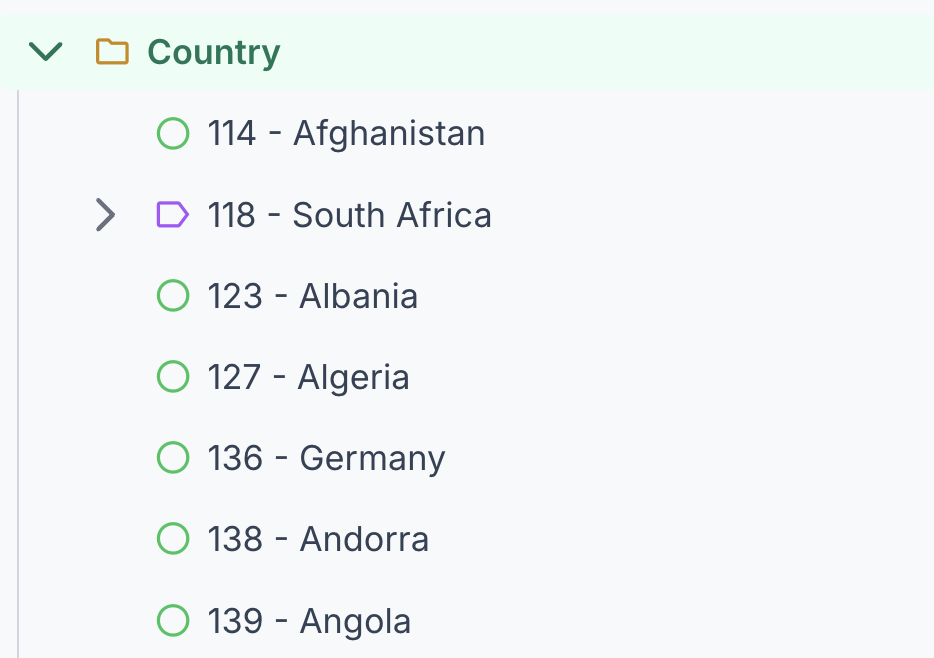Pick 139 - Angola from the list

click(309, 620)
